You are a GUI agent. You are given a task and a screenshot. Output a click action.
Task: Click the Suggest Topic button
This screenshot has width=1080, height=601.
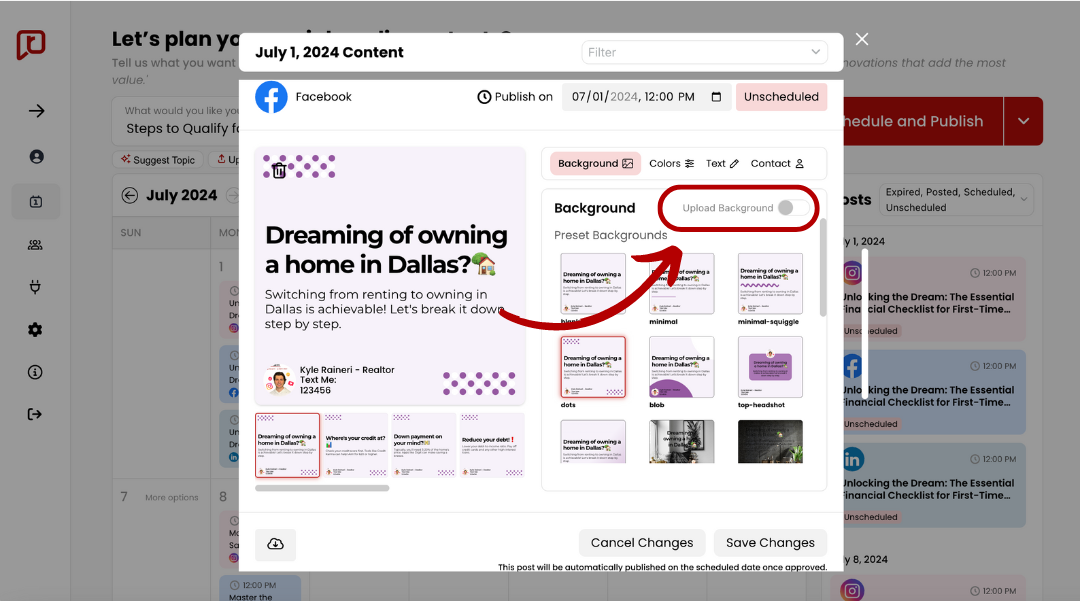click(x=158, y=160)
